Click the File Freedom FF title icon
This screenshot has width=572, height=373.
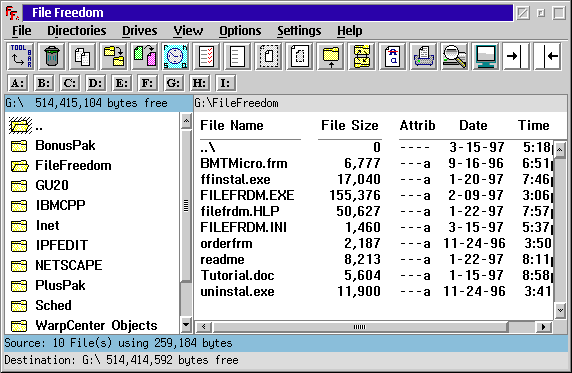tap(12, 13)
